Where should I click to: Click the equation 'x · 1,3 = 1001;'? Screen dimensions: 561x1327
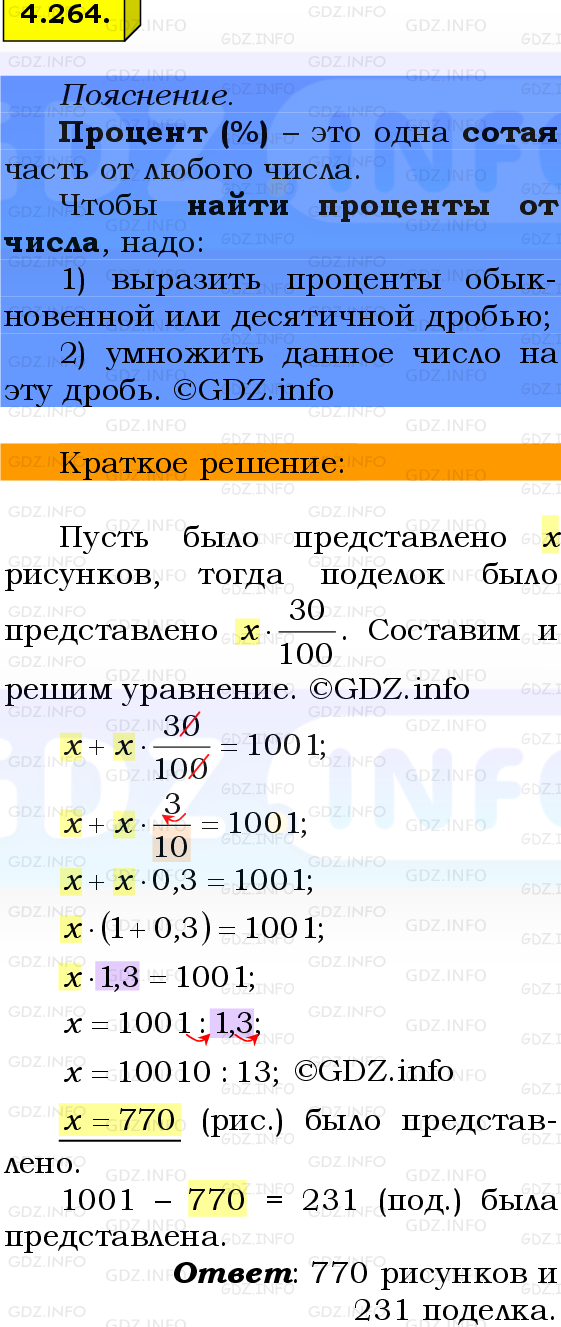point(157,978)
